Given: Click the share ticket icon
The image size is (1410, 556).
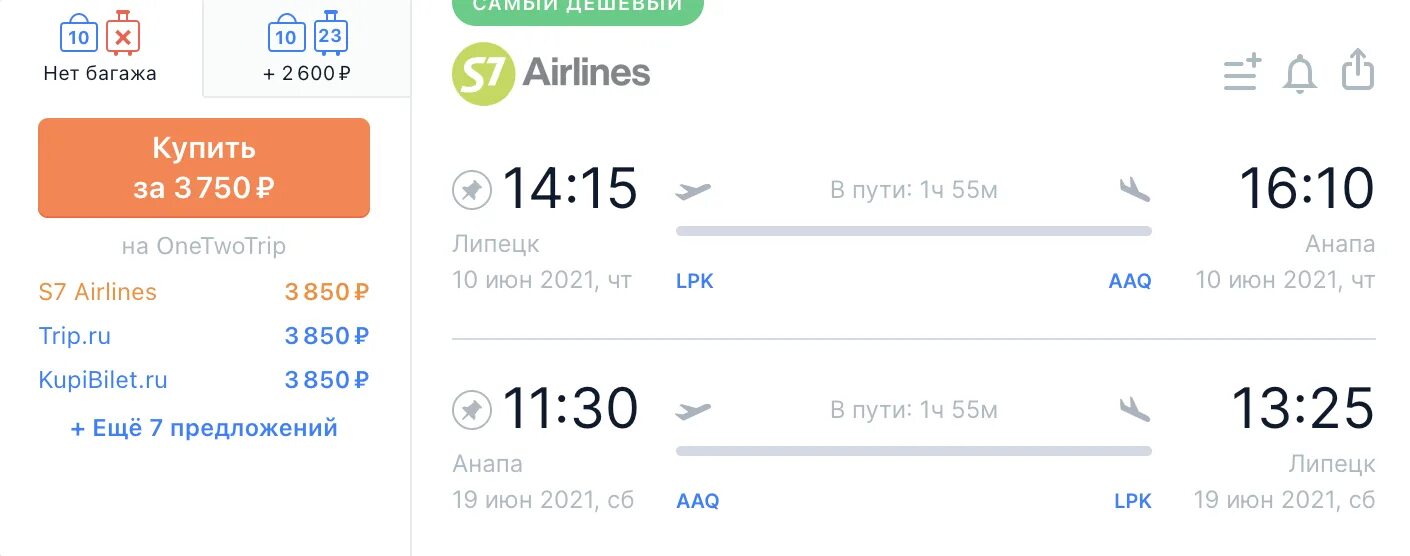Looking at the screenshot, I should (1358, 71).
